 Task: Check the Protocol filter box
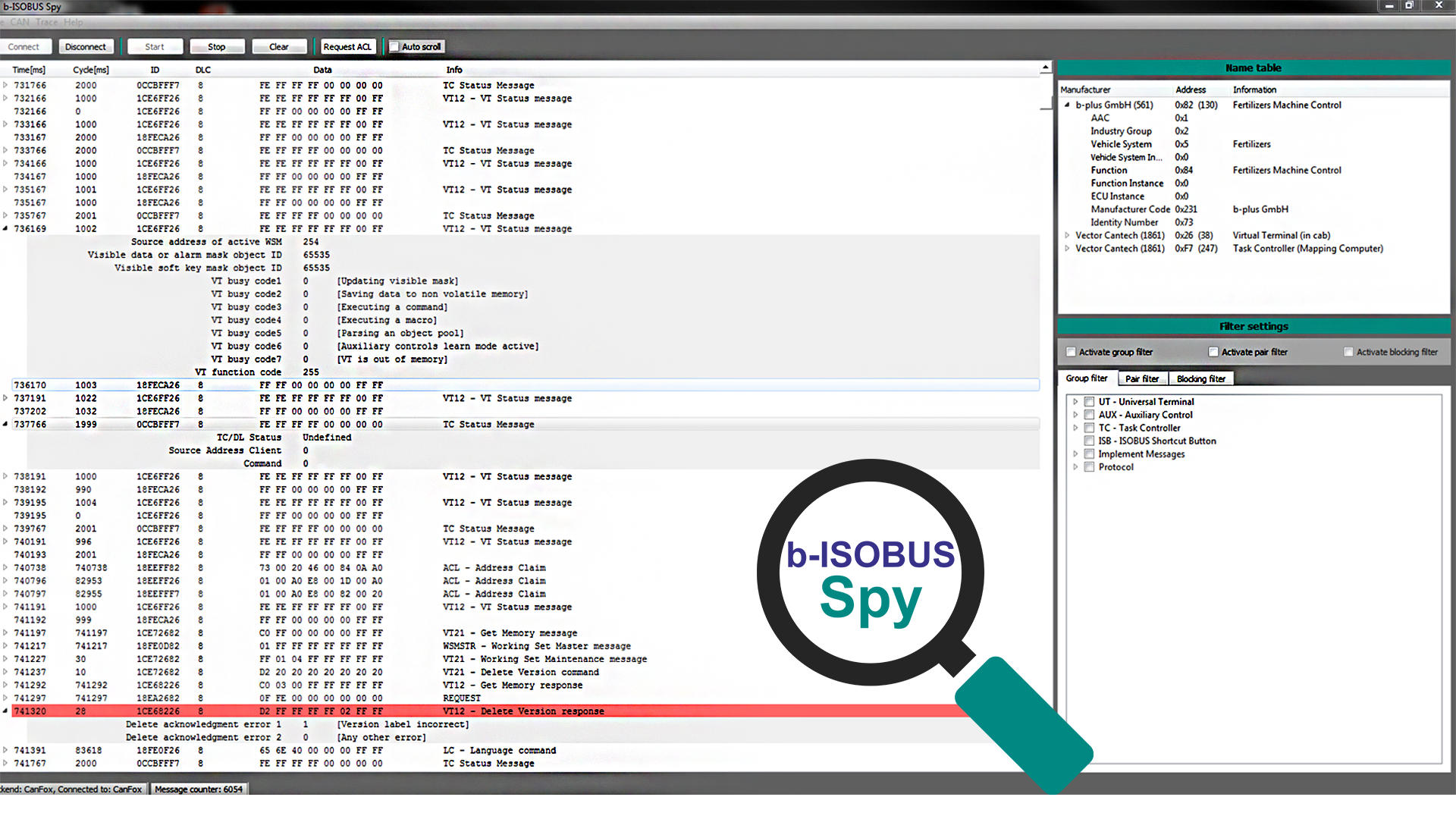(1089, 467)
